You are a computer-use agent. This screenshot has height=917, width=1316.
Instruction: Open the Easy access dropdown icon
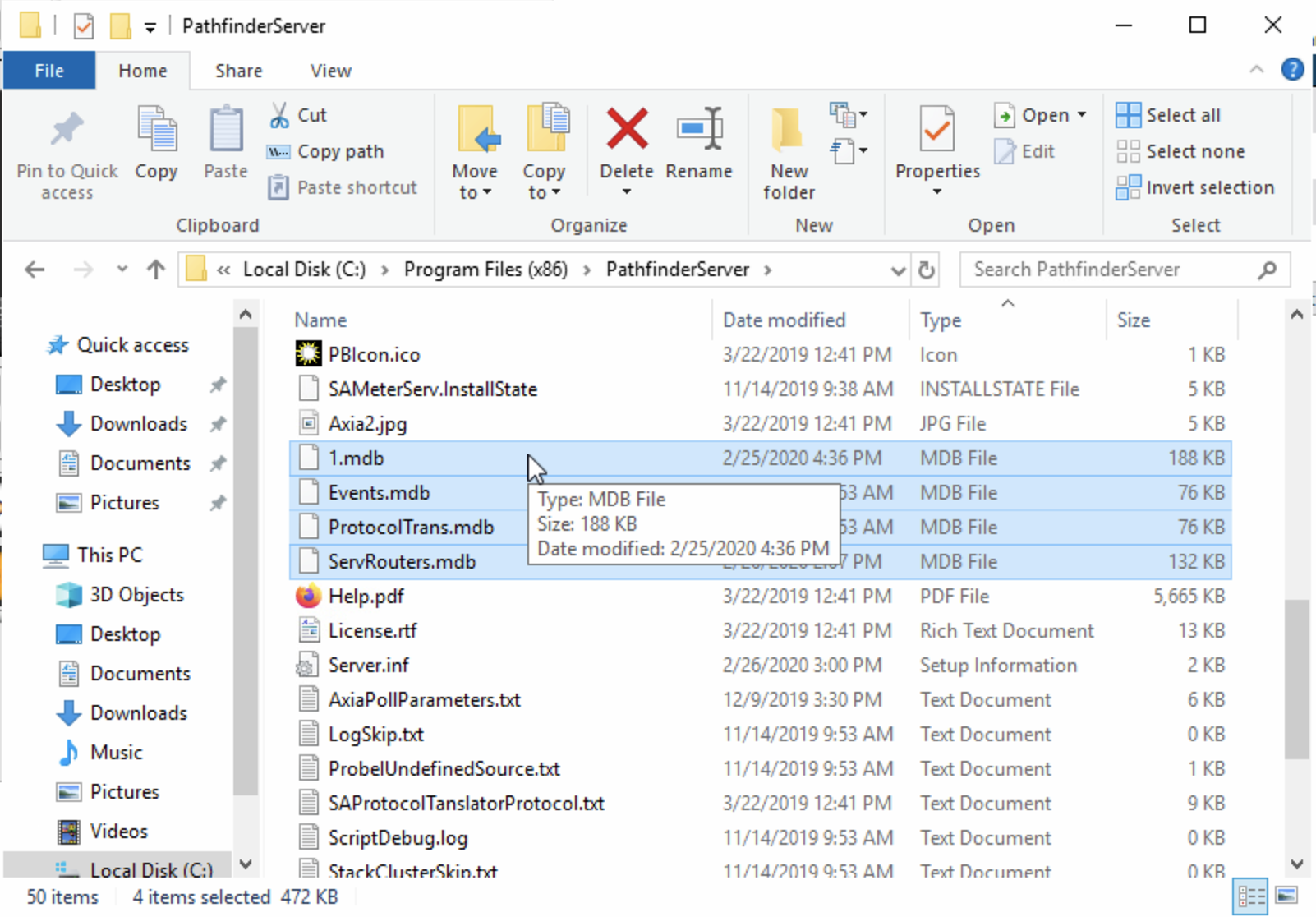849,151
